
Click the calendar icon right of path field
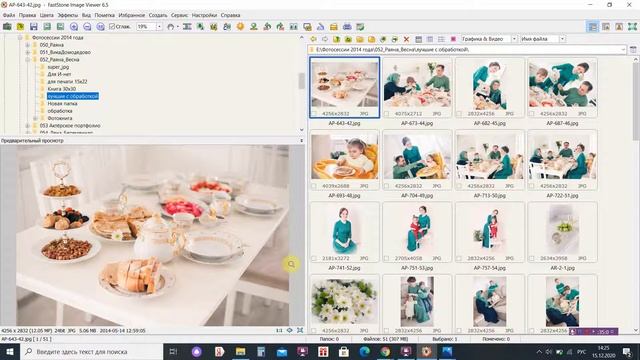[x=633, y=50]
